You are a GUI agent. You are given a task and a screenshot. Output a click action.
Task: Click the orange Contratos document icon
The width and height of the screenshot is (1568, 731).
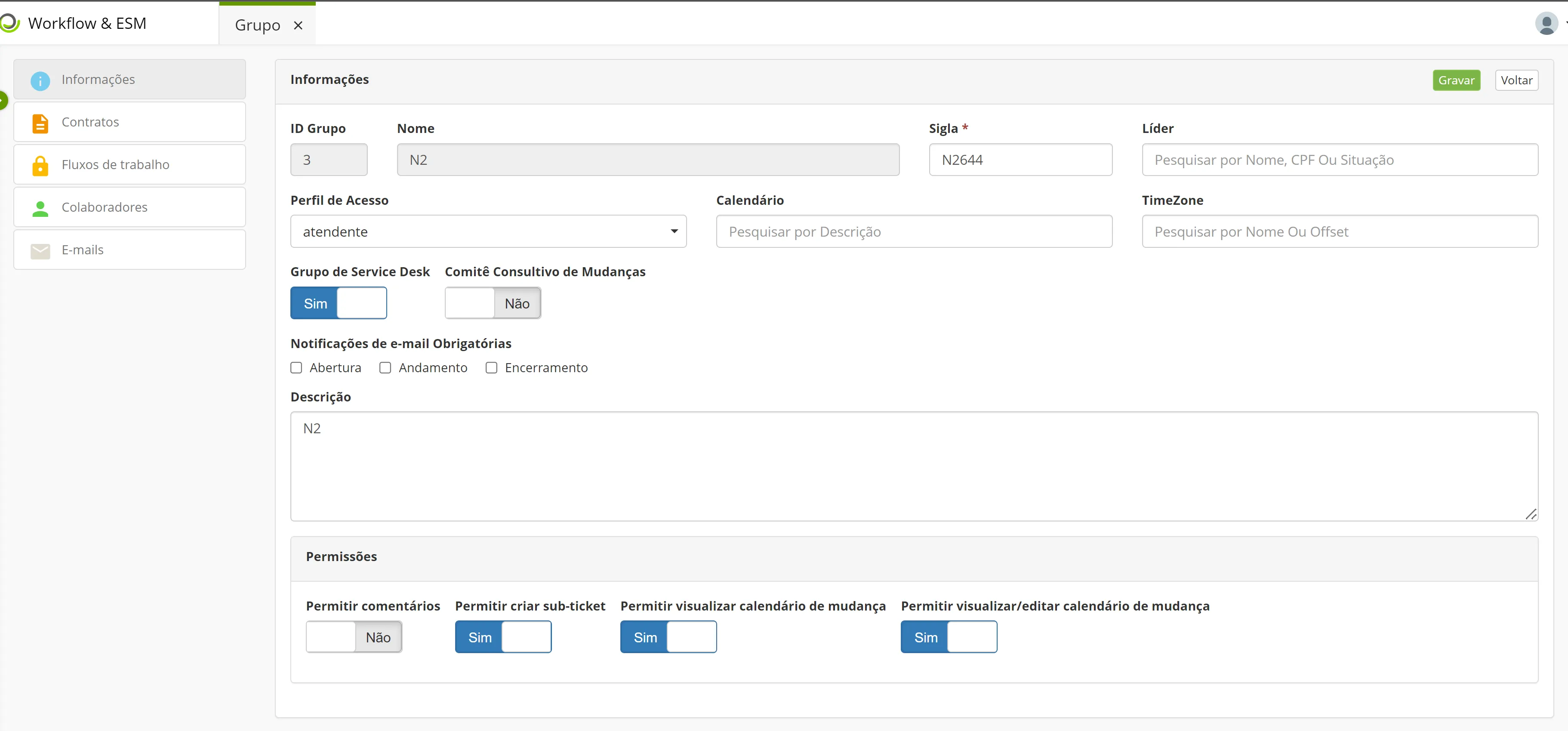[x=40, y=123]
